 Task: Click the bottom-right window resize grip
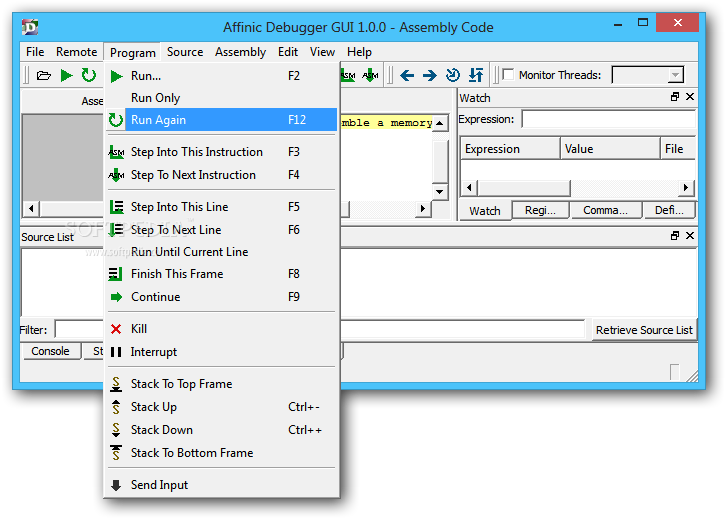point(692,376)
